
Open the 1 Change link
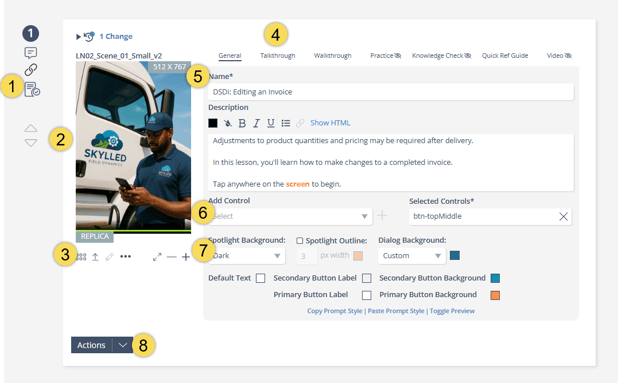pyautogui.click(x=116, y=36)
